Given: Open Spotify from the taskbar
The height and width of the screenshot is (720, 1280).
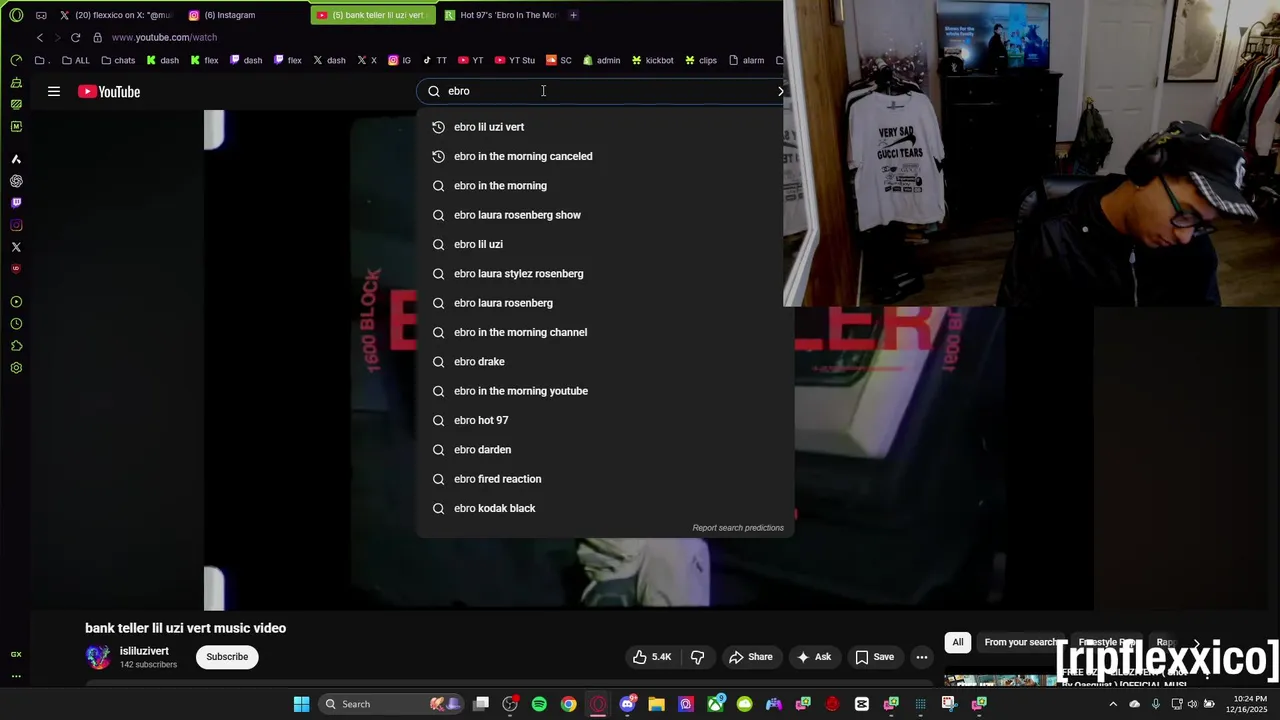Looking at the screenshot, I should point(539,704).
